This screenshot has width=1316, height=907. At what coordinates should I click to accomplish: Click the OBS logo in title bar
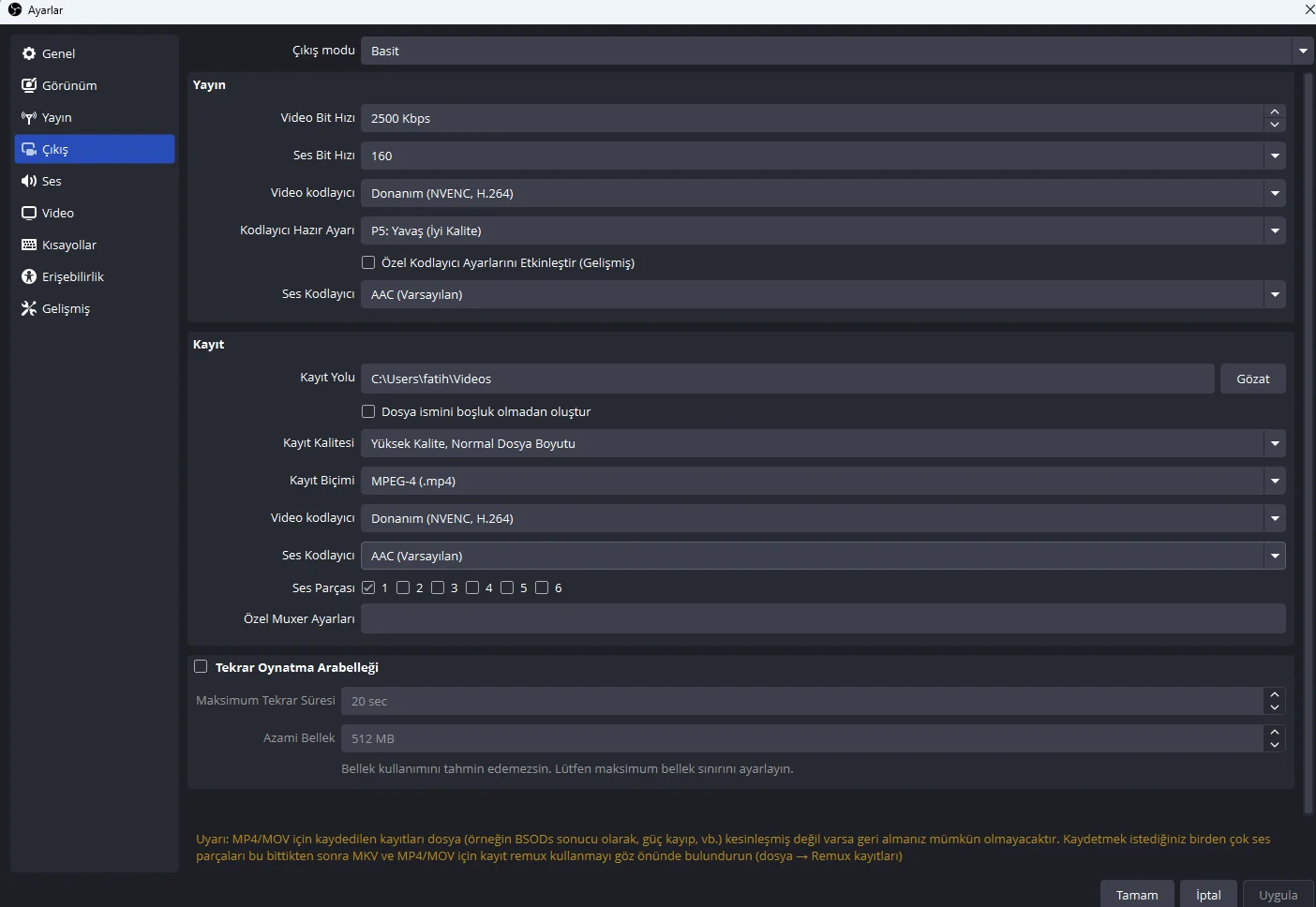(15, 9)
